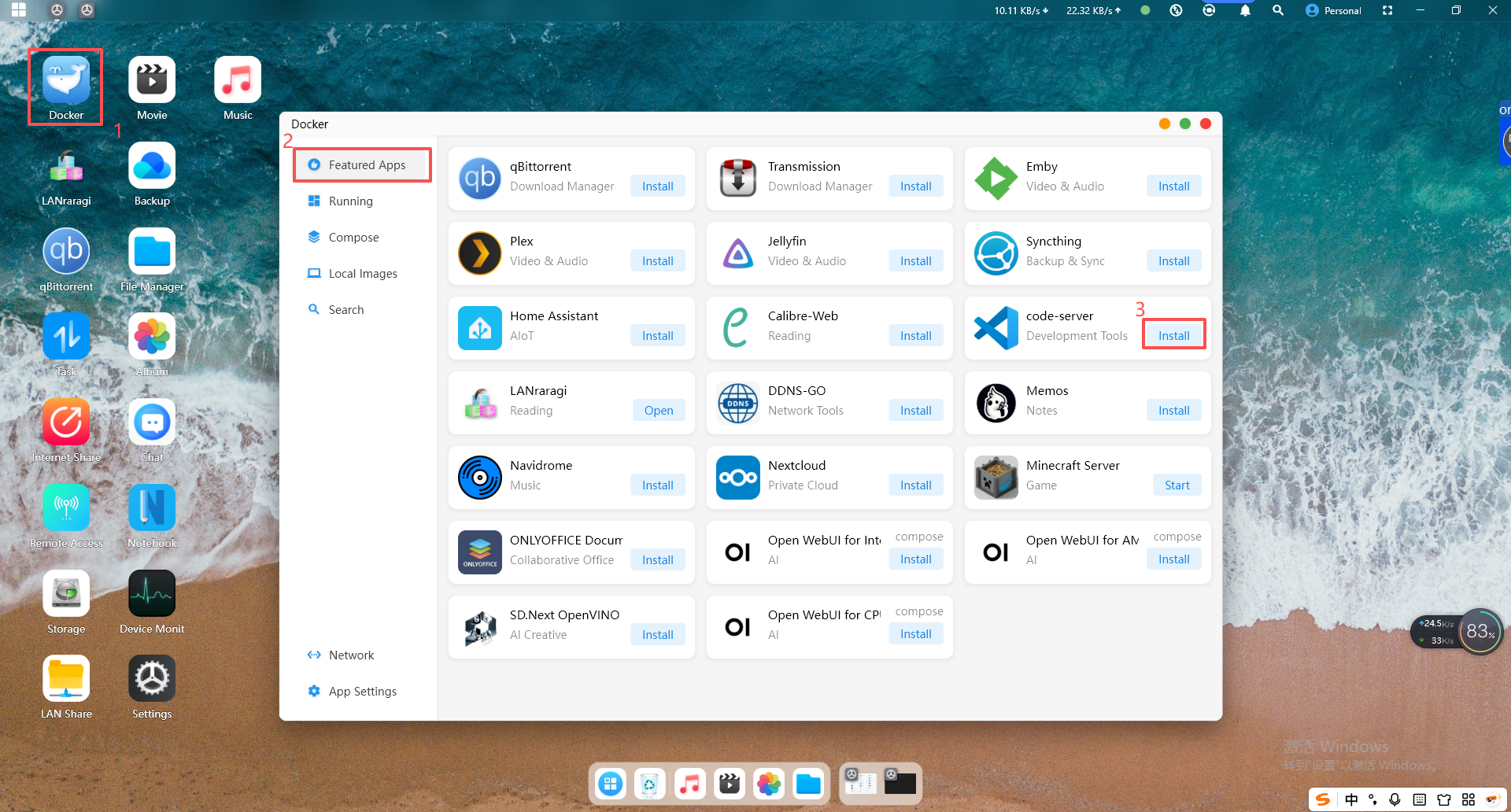Open the launchpad icon in the dock
1511x812 pixels.
tap(611, 784)
